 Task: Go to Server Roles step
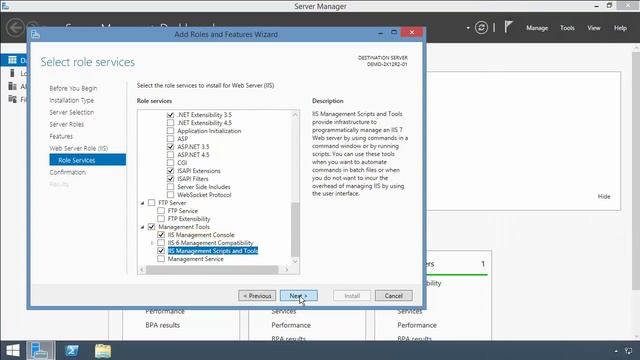[67, 124]
